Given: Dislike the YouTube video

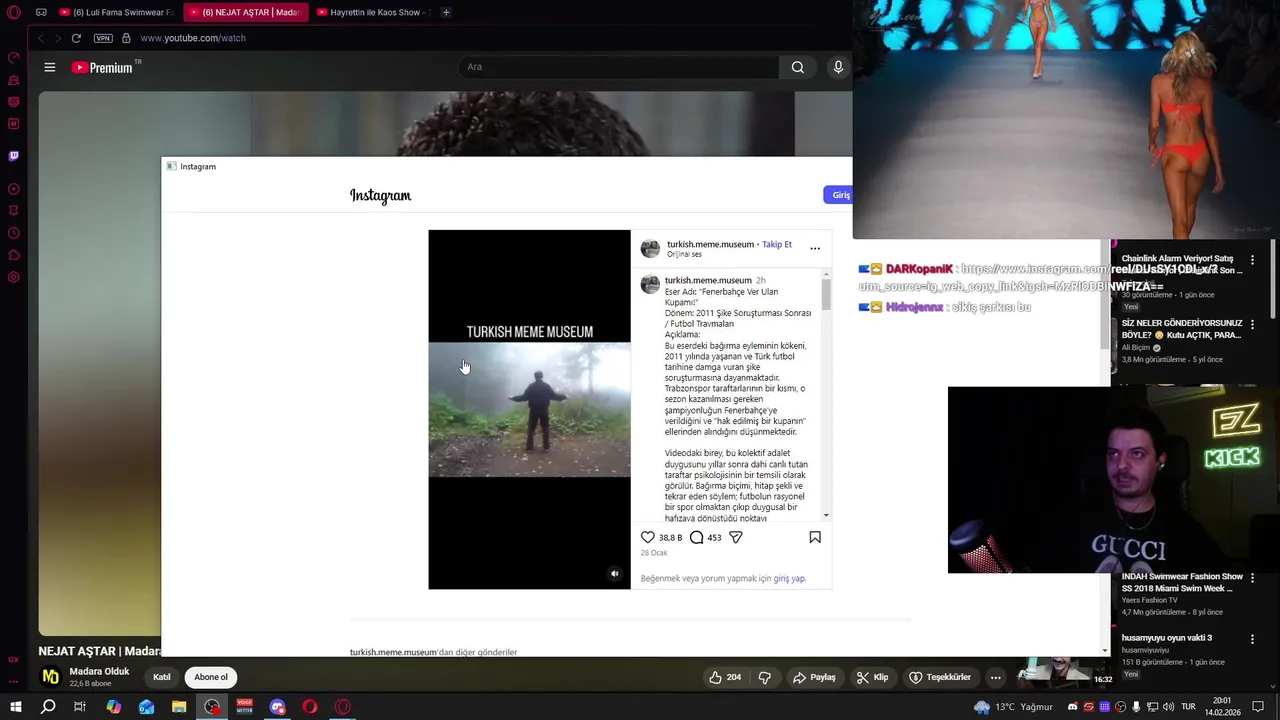Looking at the screenshot, I should coord(765,677).
